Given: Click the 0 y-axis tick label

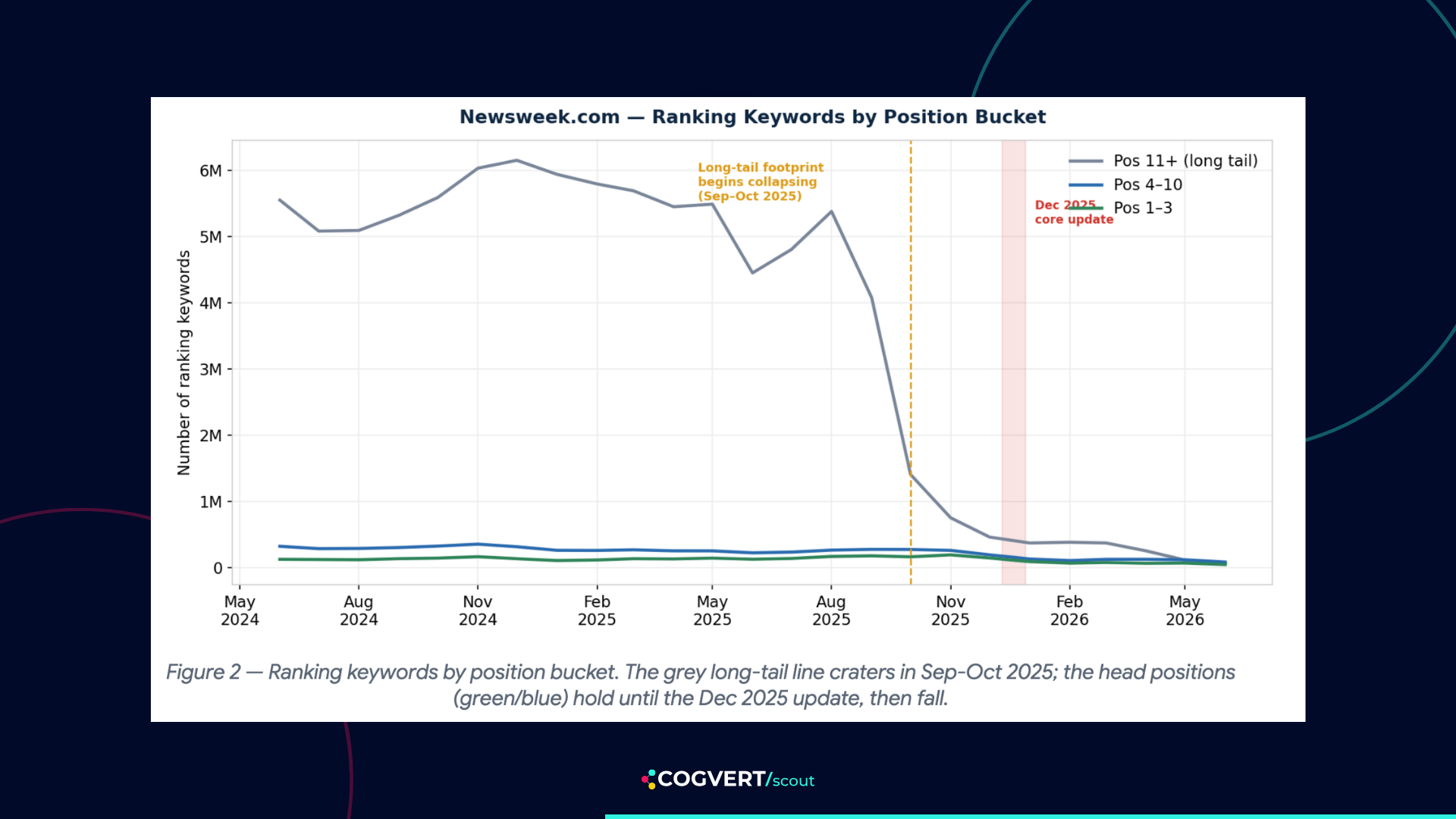Looking at the screenshot, I should click(x=218, y=568).
